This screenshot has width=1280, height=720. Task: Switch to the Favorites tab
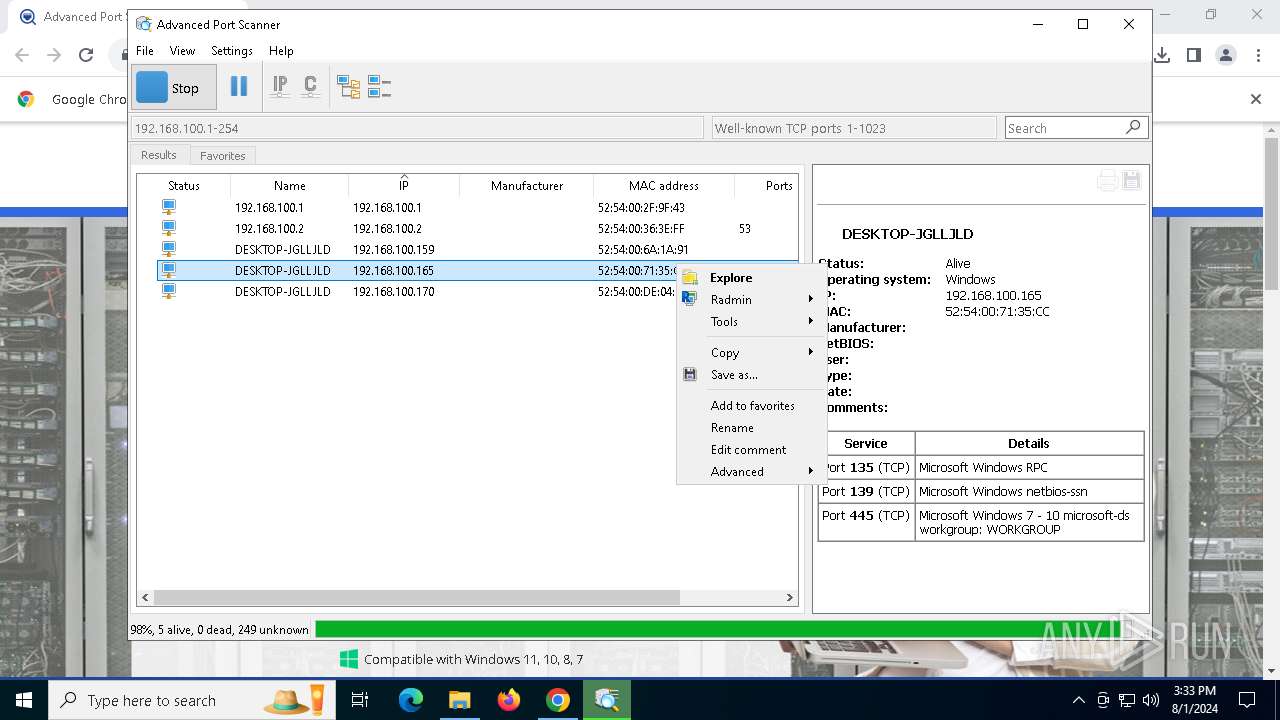222,155
